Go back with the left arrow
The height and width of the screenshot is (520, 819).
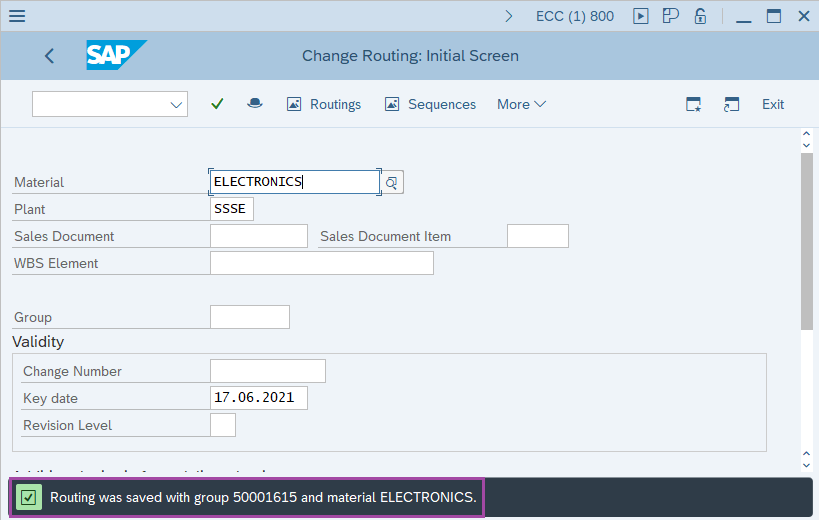pos(49,56)
